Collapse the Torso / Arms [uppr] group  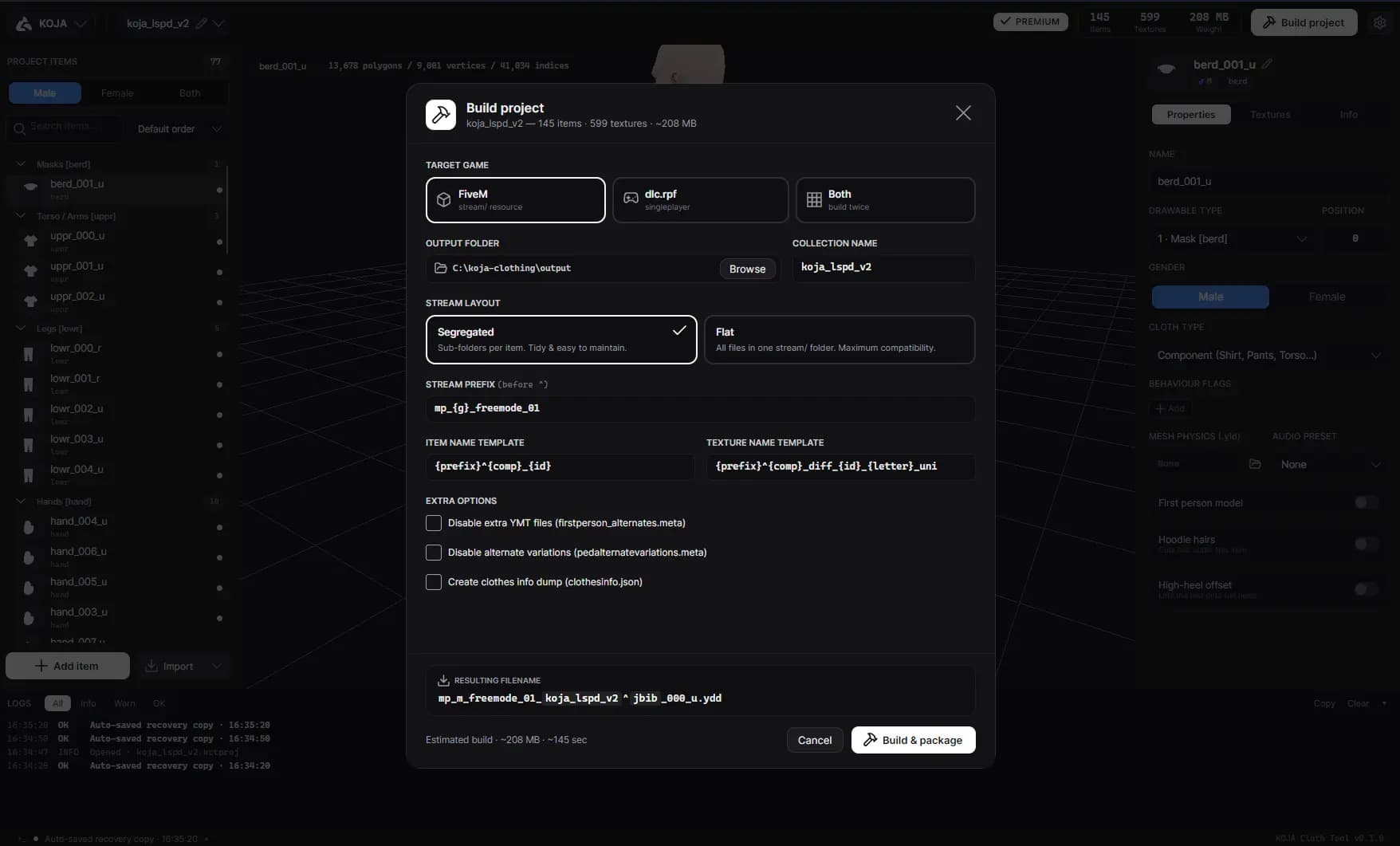coord(21,215)
